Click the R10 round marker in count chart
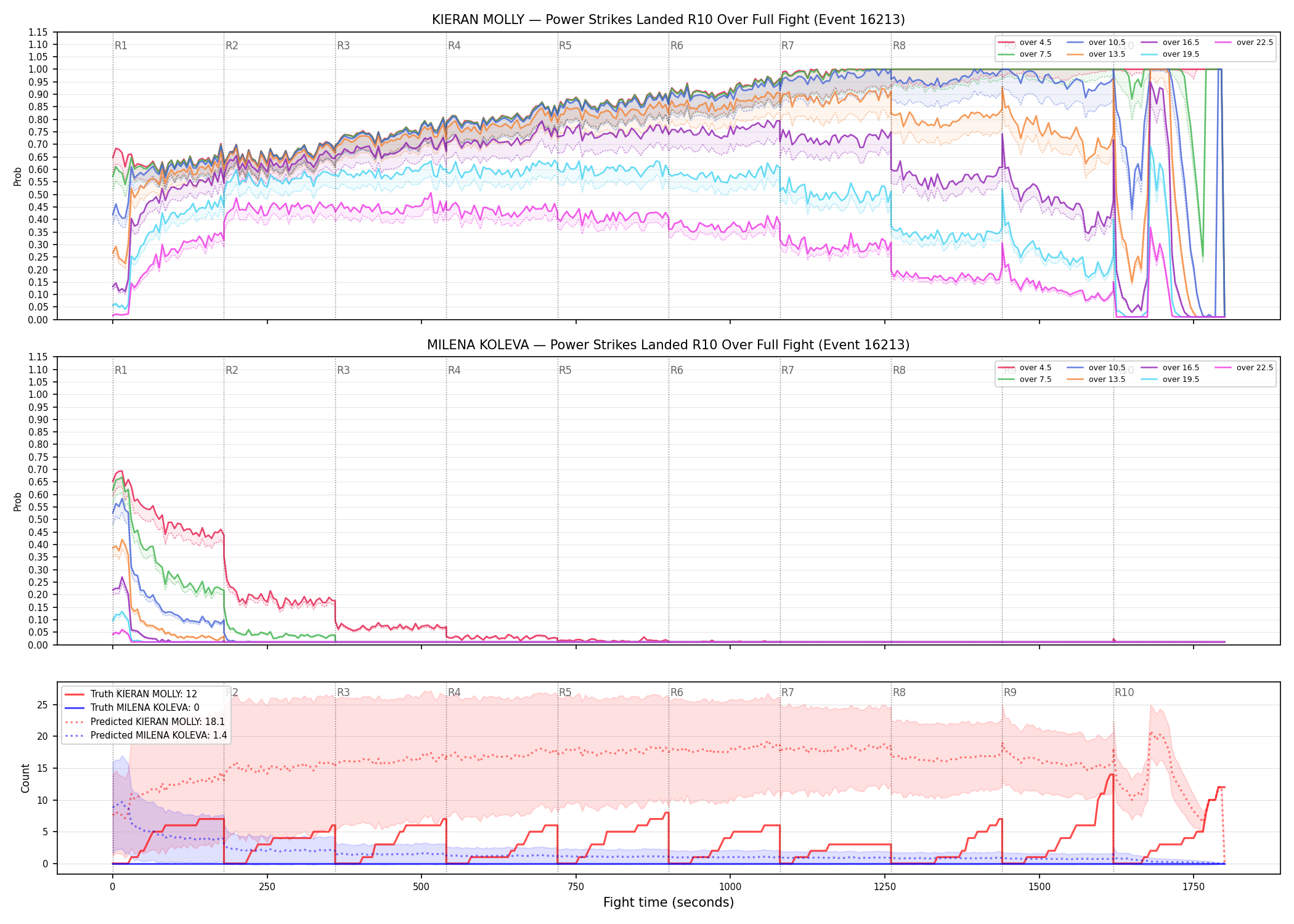Screen dimensions: 1294x924 [x=1124, y=692]
